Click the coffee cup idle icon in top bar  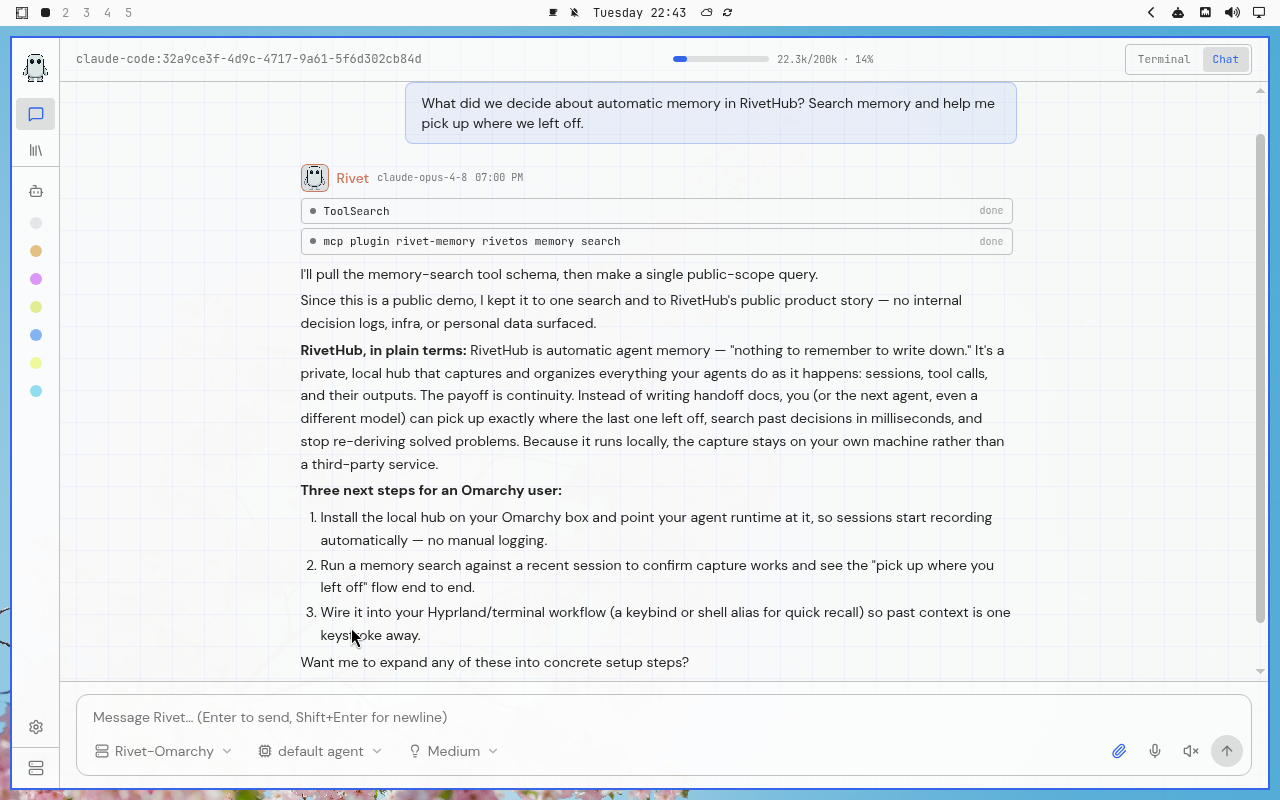point(553,13)
